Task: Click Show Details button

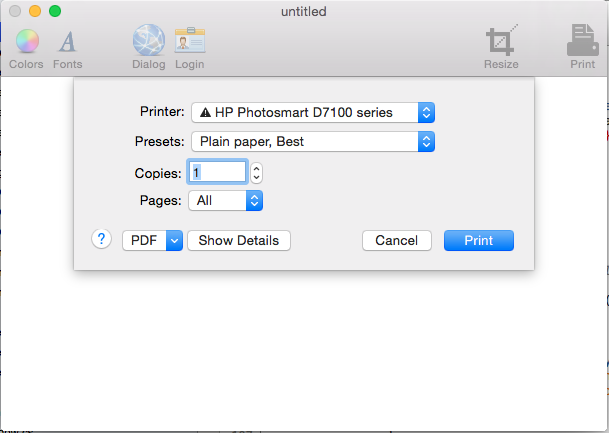Action: [239, 240]
